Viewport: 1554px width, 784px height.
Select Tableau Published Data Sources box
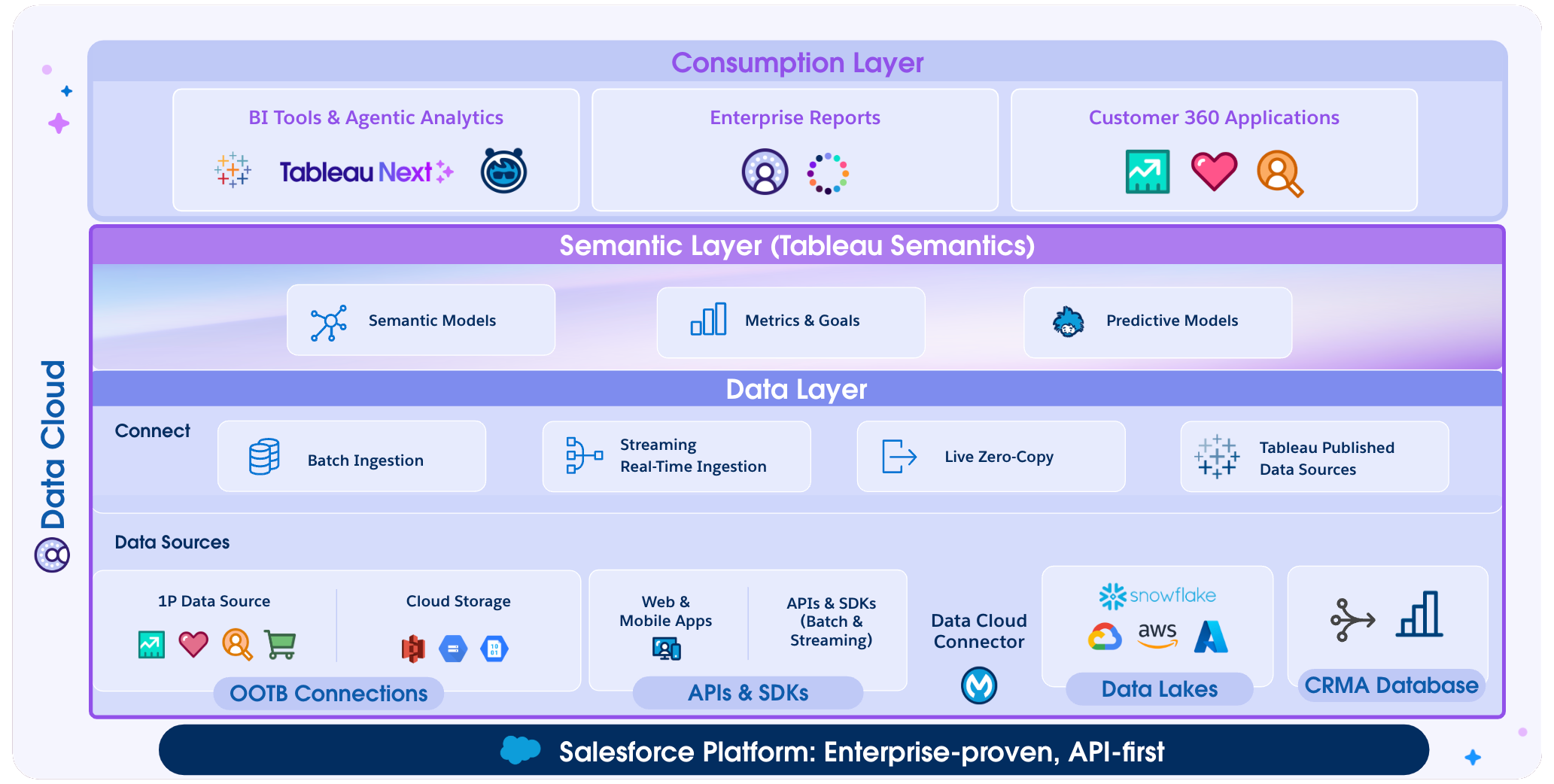point(1314,457)
